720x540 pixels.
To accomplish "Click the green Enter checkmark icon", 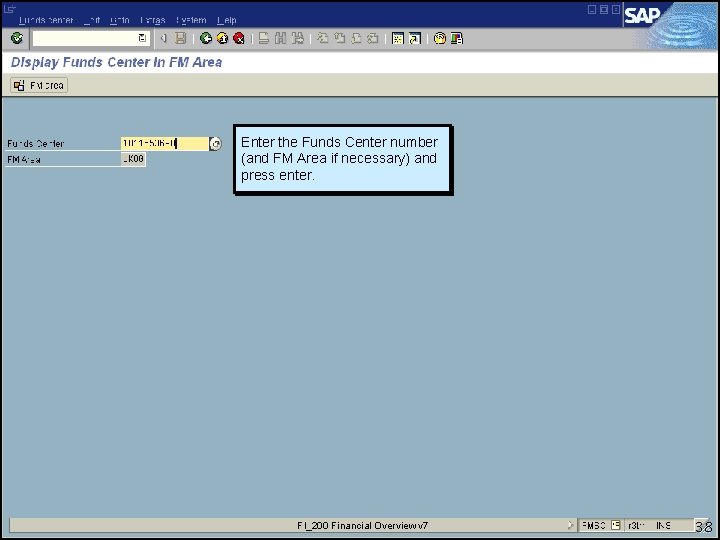I will coord(17,38).
